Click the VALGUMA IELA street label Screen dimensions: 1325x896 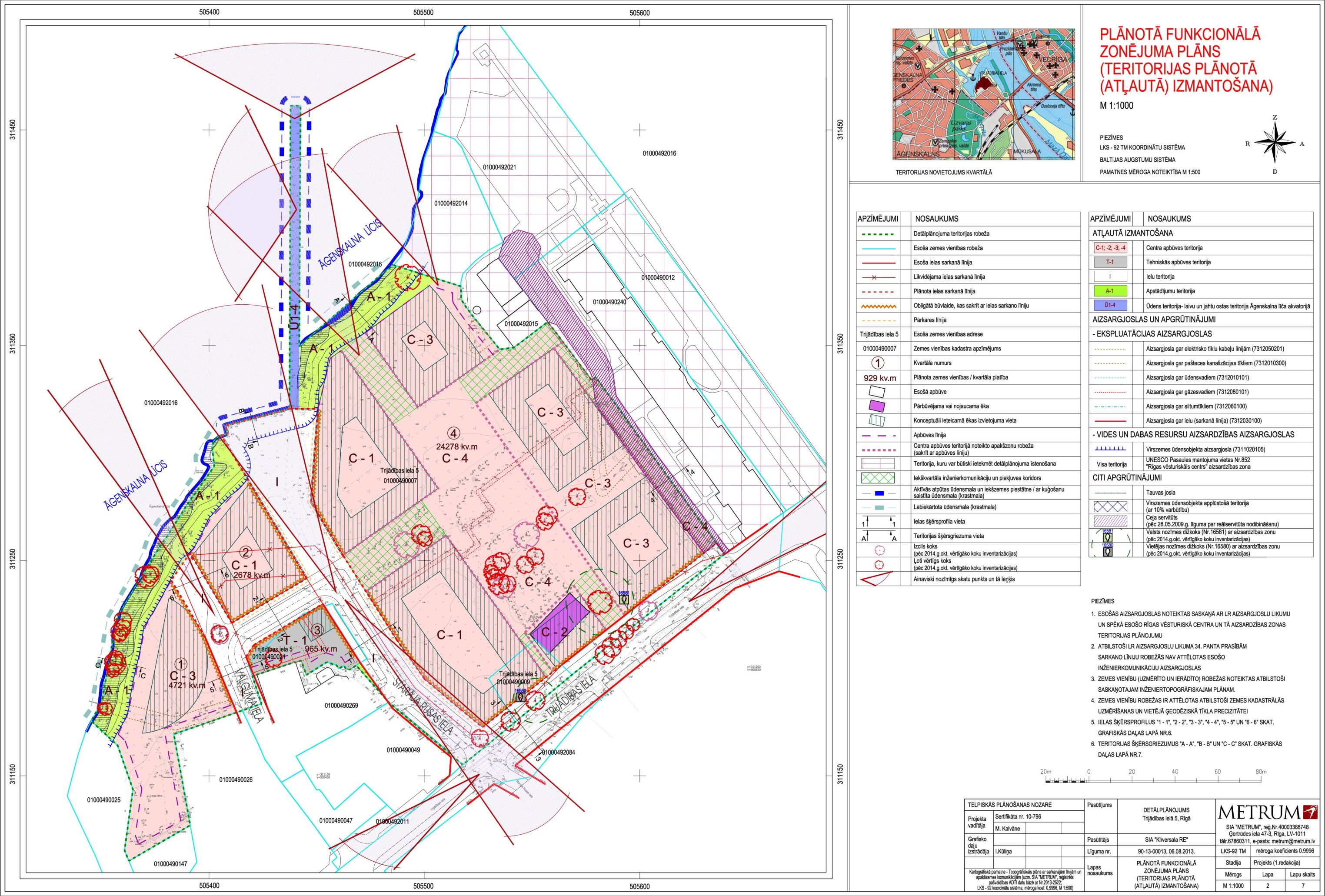[249, 696]
